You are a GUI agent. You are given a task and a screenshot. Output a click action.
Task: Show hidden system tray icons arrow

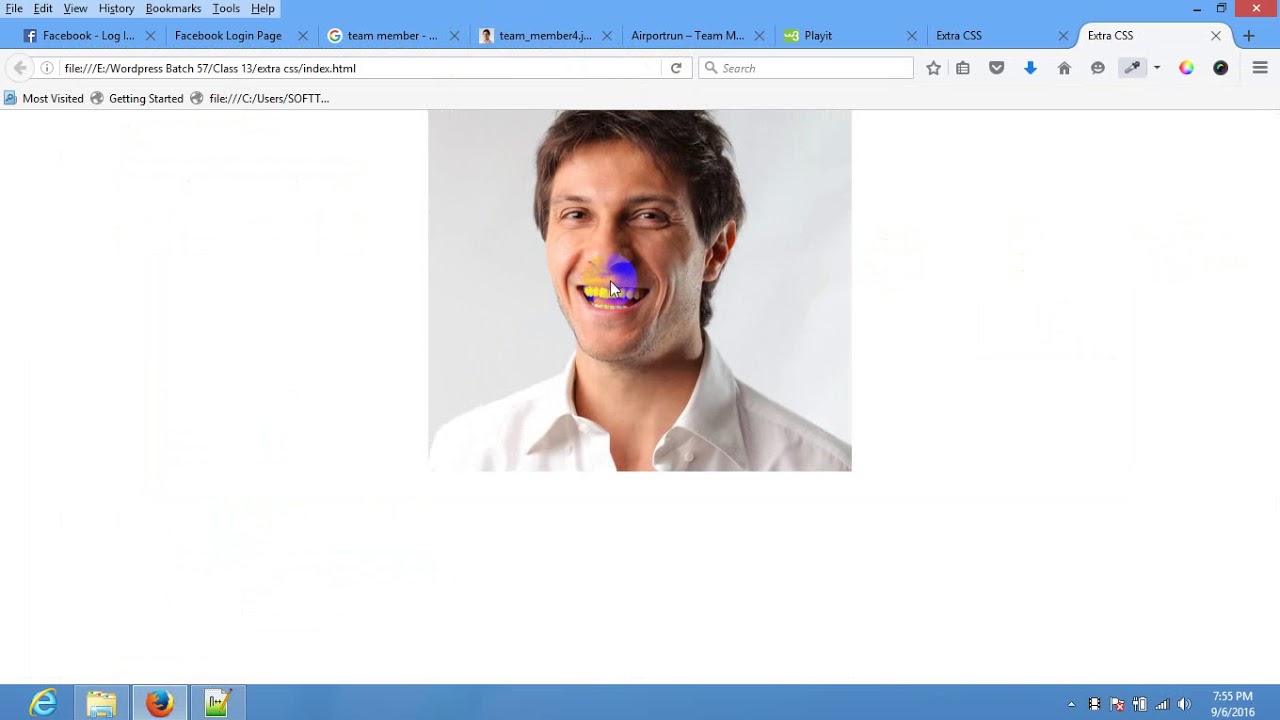coord(1071,704)
